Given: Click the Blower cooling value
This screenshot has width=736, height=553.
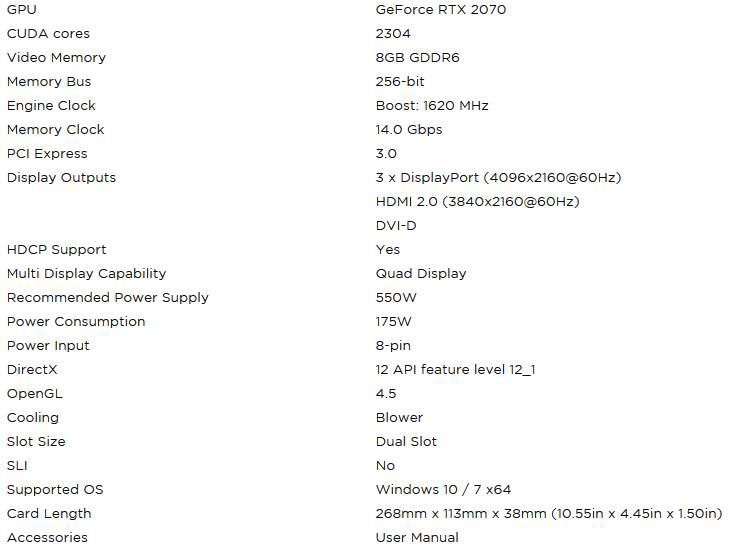Looking at the screenshot, I should click(399, 418).
